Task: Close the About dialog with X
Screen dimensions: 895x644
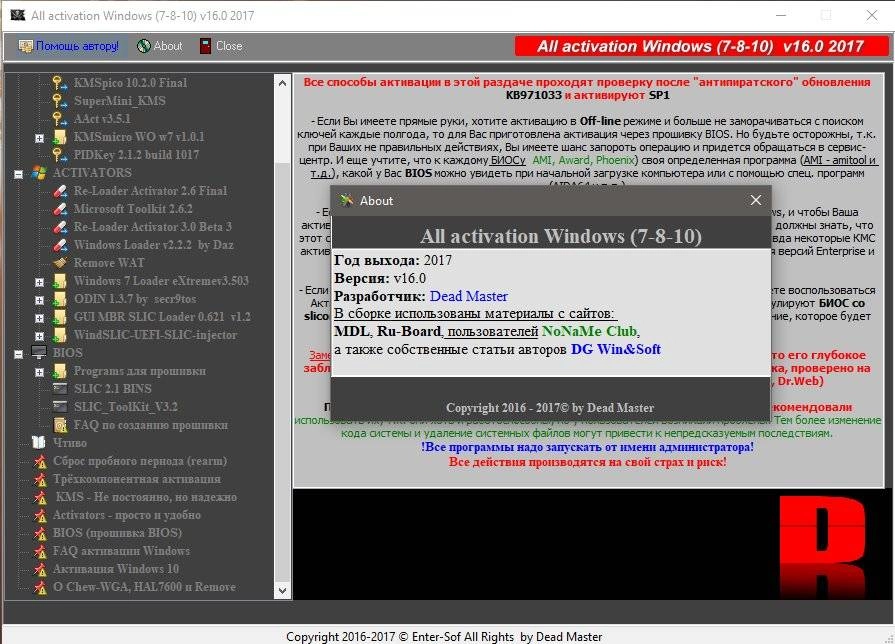Action: pyautogui.click(x=756, y=200)
